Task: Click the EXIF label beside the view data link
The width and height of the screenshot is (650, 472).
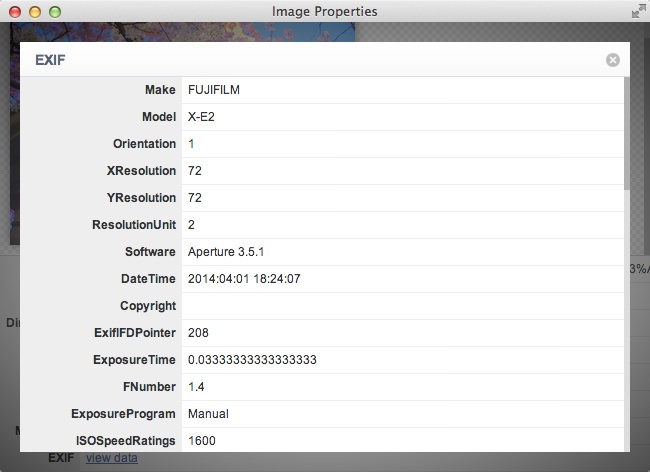Action: coord(61,458)
